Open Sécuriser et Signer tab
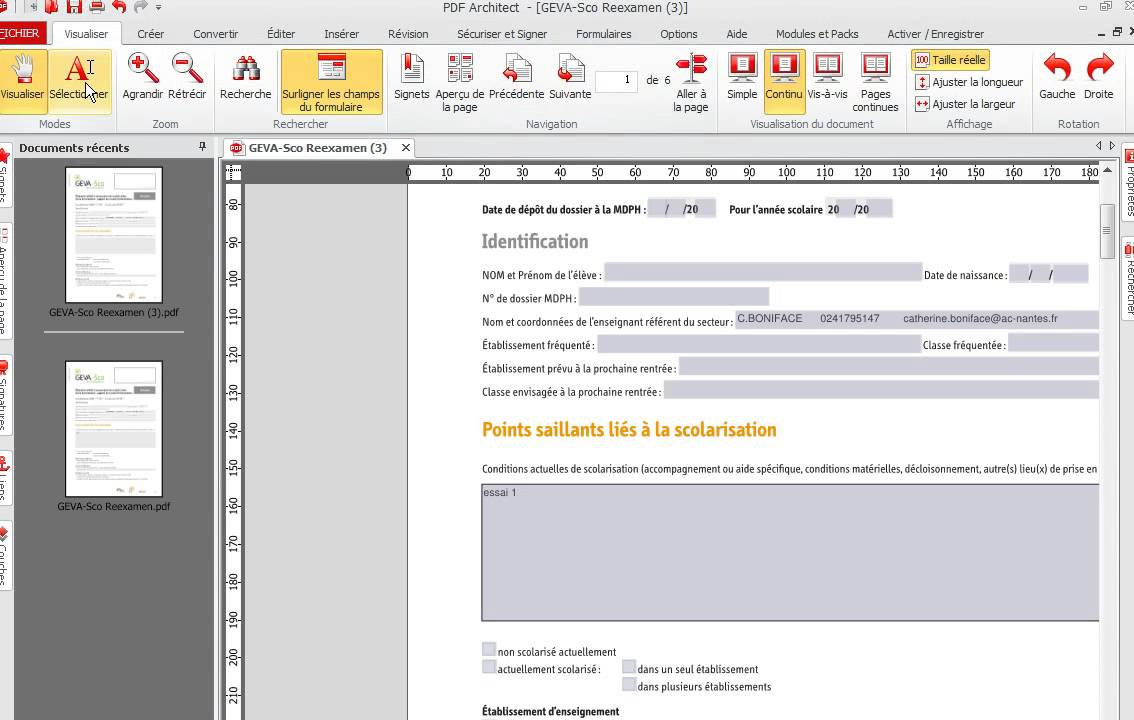Viewport: 1134px width, 720px height. (502, 34)
